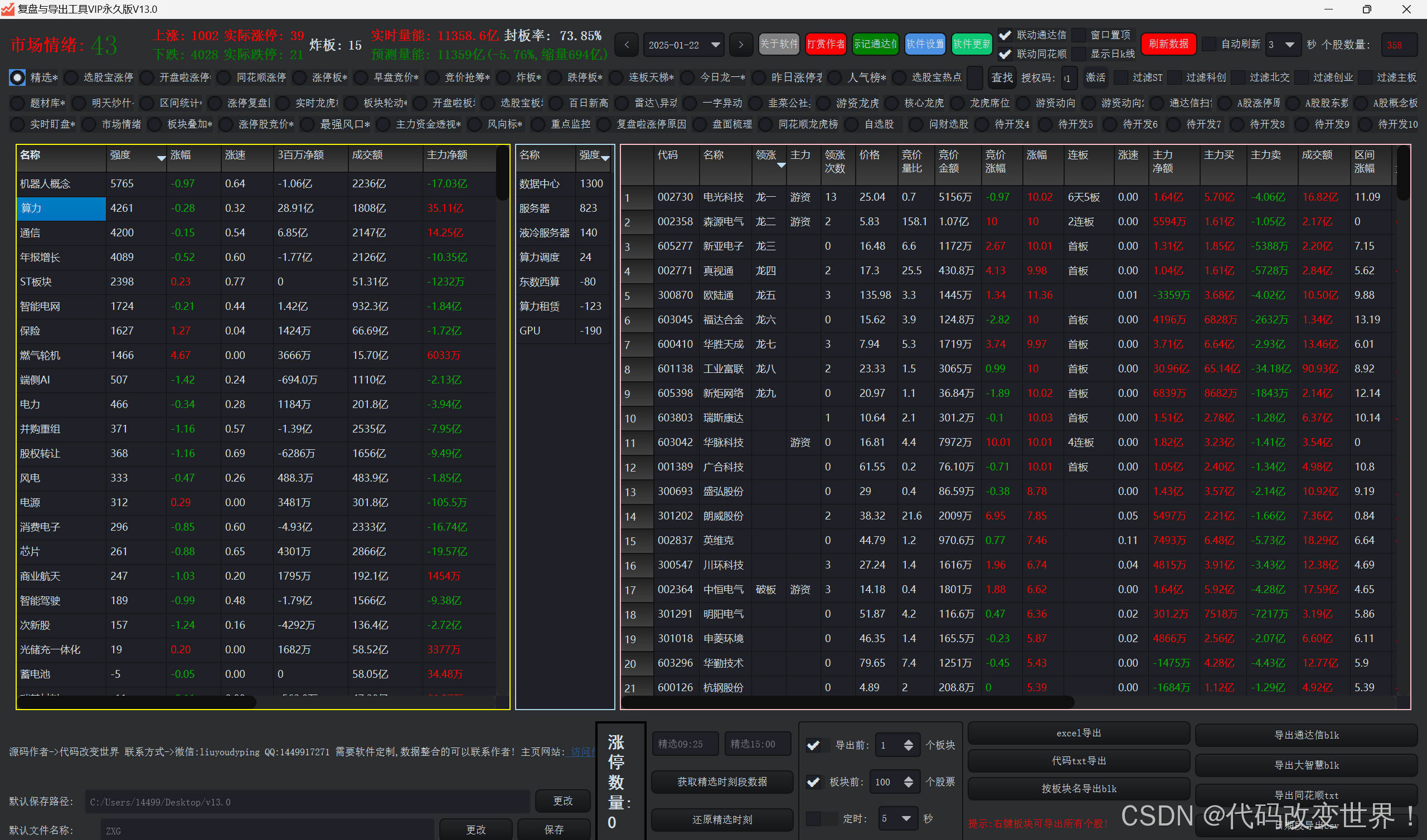Go to previous date with left arrow

point(627,44)
